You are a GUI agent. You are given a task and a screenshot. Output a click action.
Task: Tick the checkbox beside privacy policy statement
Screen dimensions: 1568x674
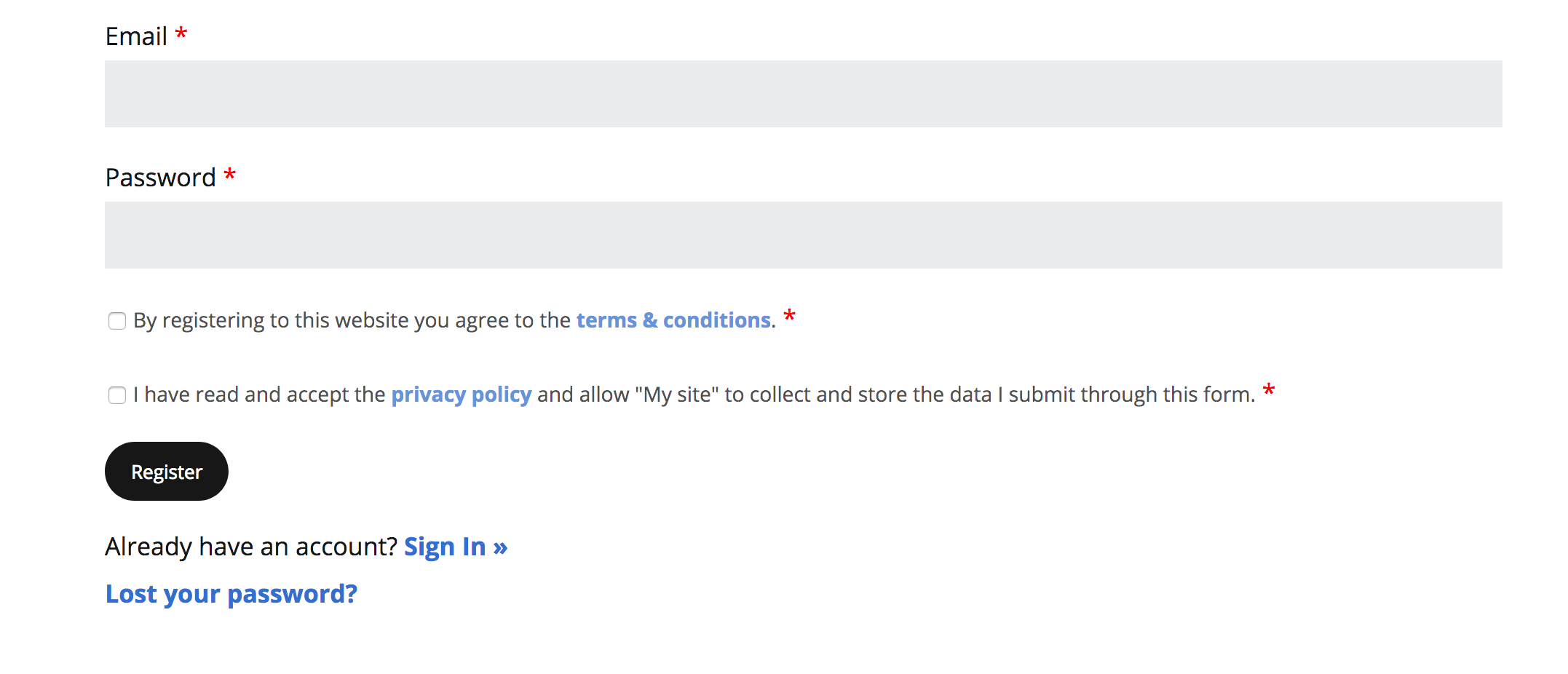click(117, 395)
